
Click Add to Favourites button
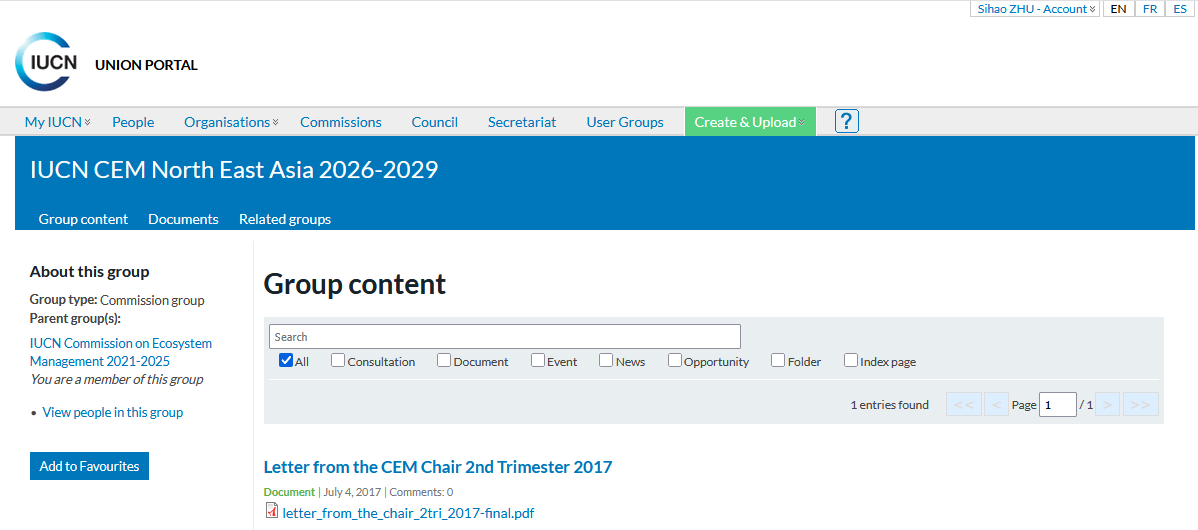pyautogui.click(x=89, y=466)
